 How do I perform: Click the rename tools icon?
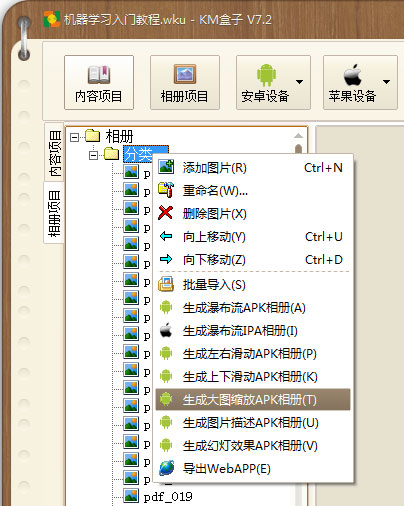pos(166,190)
